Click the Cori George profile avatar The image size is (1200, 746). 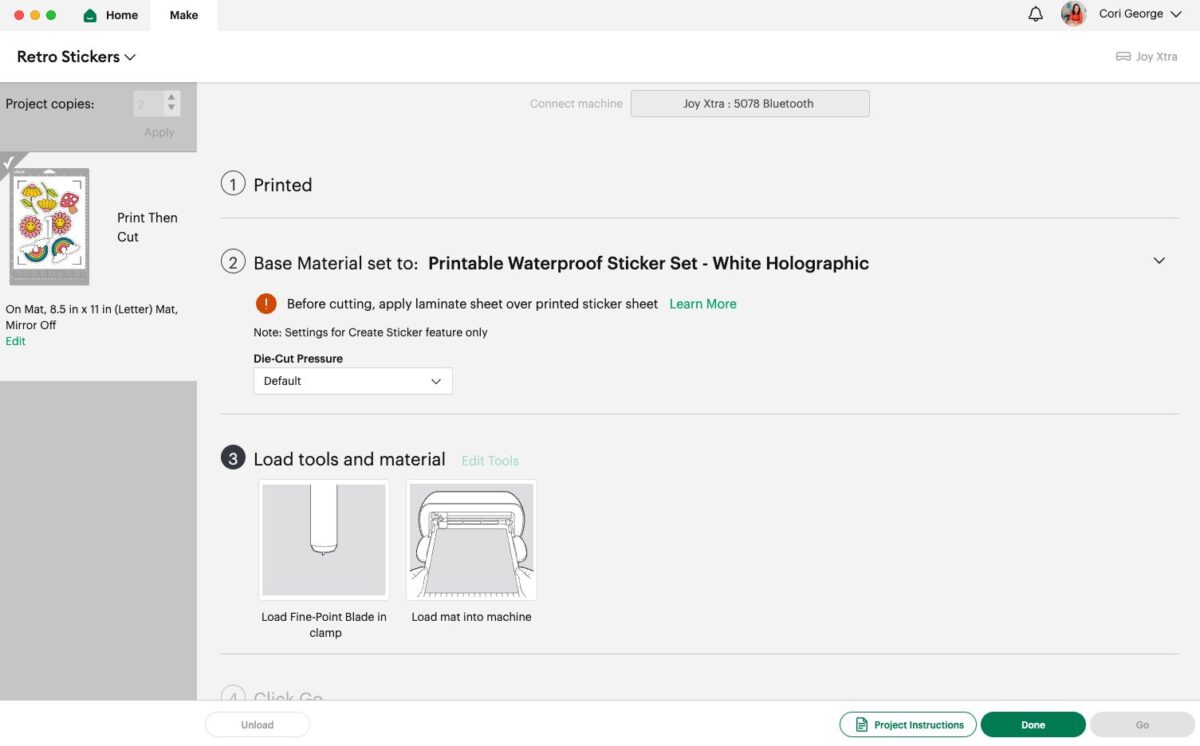[x=1074, y=14]
